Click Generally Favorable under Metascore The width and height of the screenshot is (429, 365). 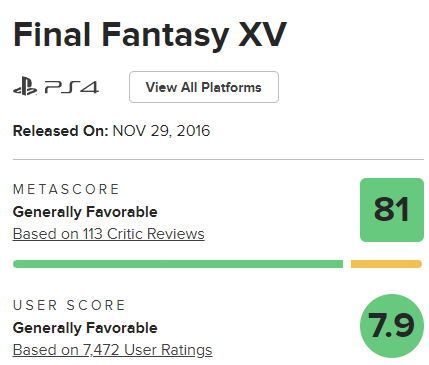pos(85,212)
